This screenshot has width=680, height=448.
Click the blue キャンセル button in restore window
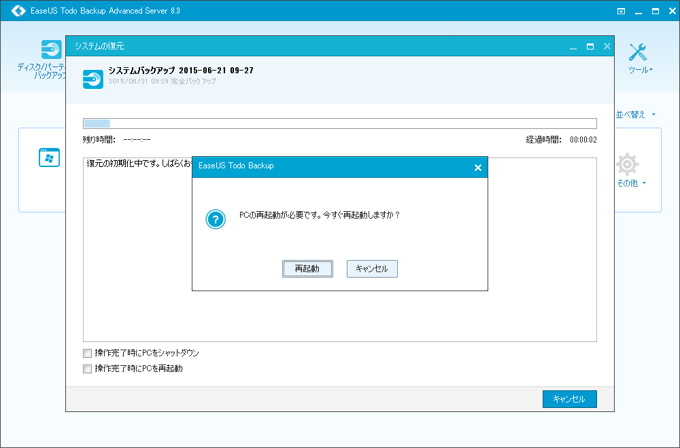coord(569,399)
